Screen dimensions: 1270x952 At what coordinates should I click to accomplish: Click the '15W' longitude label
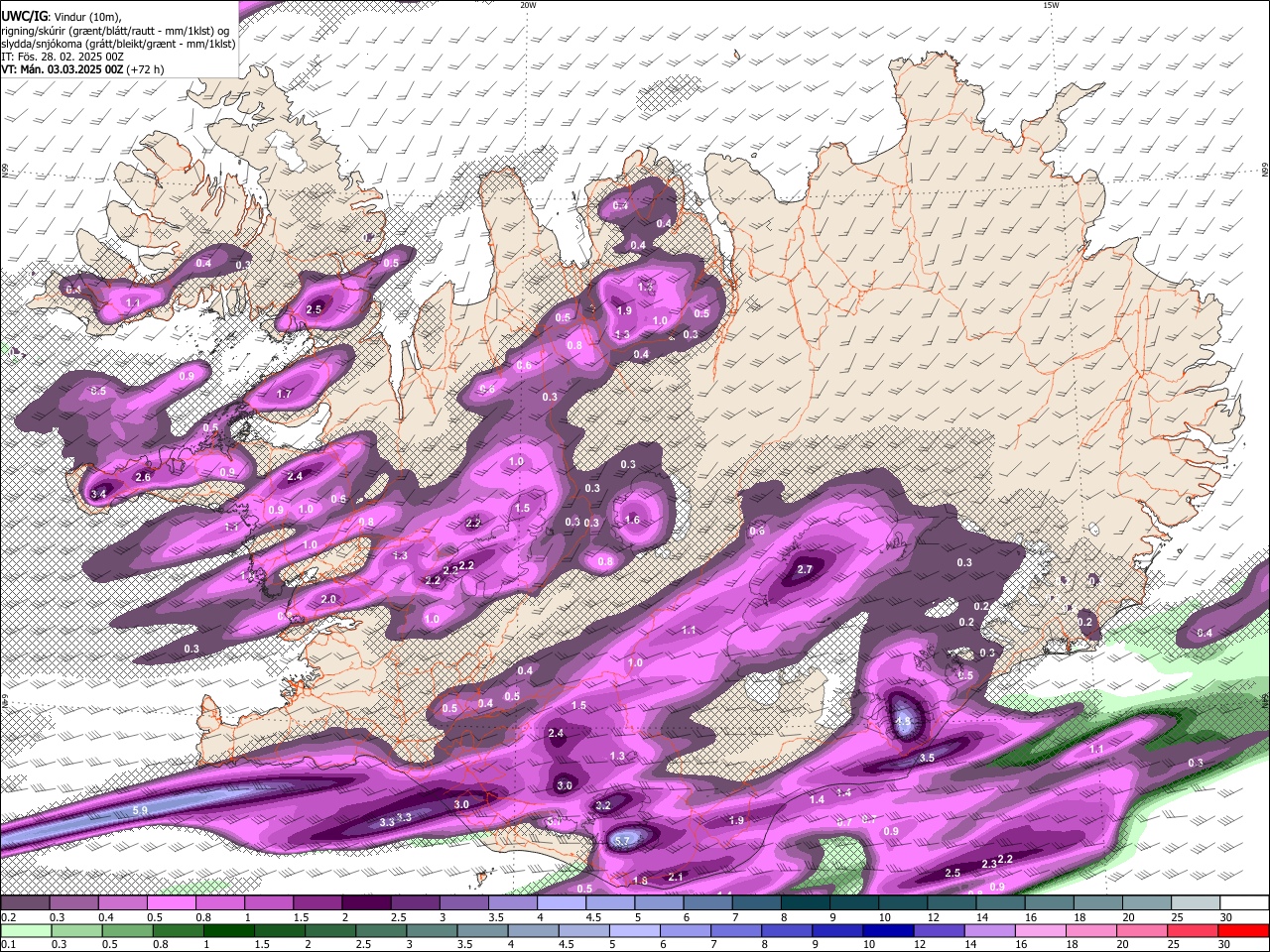click(1051, 5)
